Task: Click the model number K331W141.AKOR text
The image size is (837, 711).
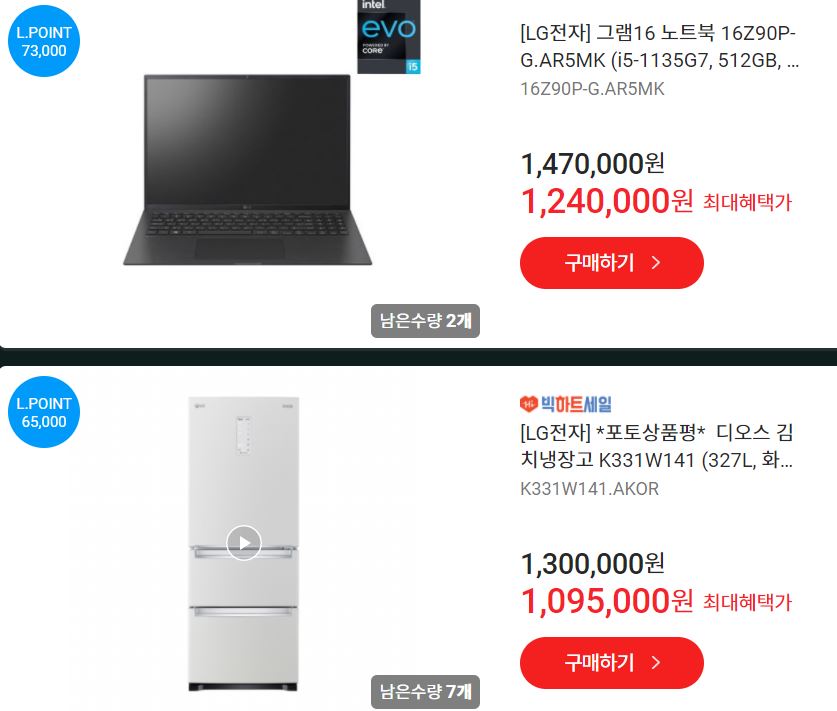Action: pyautogui.click(x=589, y=488)
